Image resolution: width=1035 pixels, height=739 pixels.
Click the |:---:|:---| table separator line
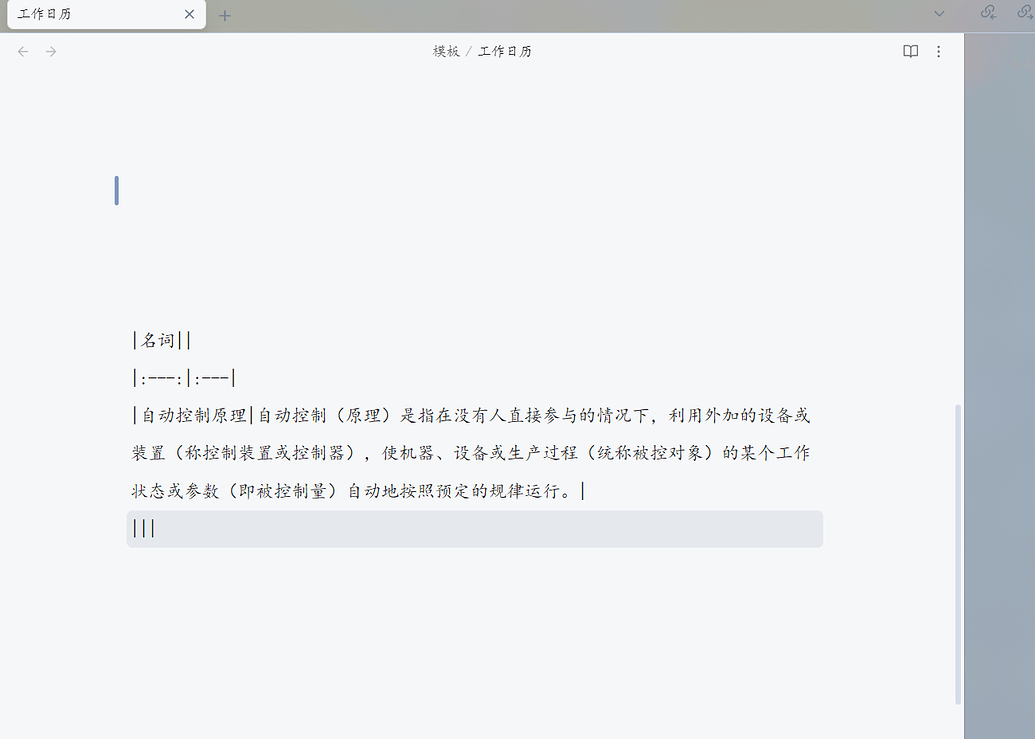(x=183, y=378)
